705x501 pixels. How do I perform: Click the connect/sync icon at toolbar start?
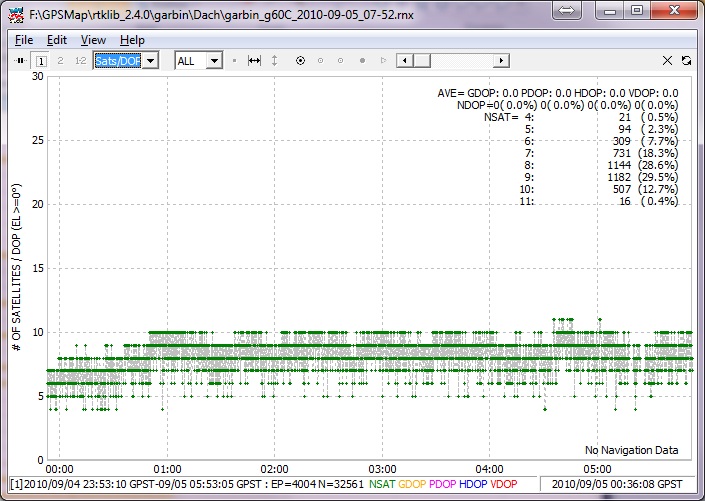20,61
